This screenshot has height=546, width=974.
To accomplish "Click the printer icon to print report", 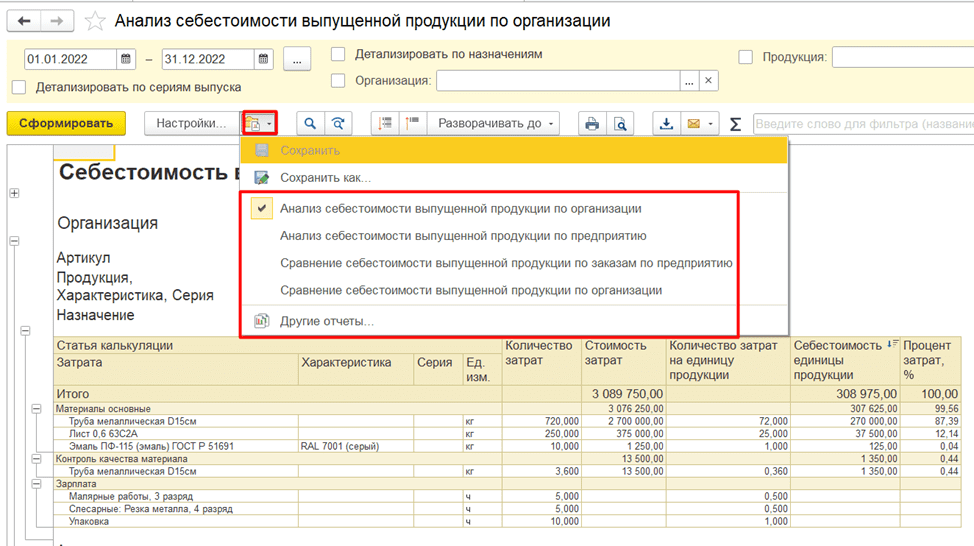I will click(592, 123).
